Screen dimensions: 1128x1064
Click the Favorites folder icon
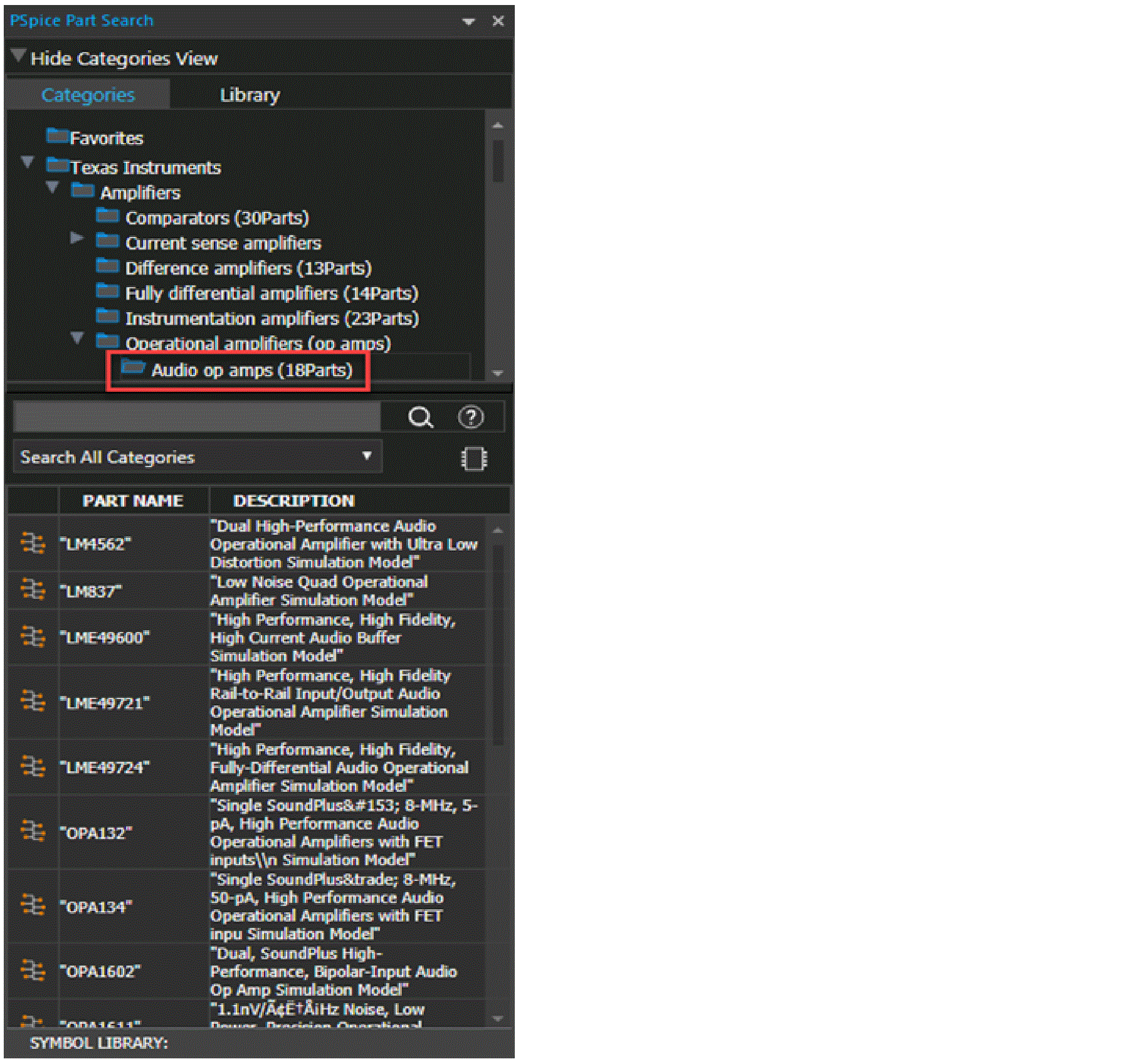57,135
